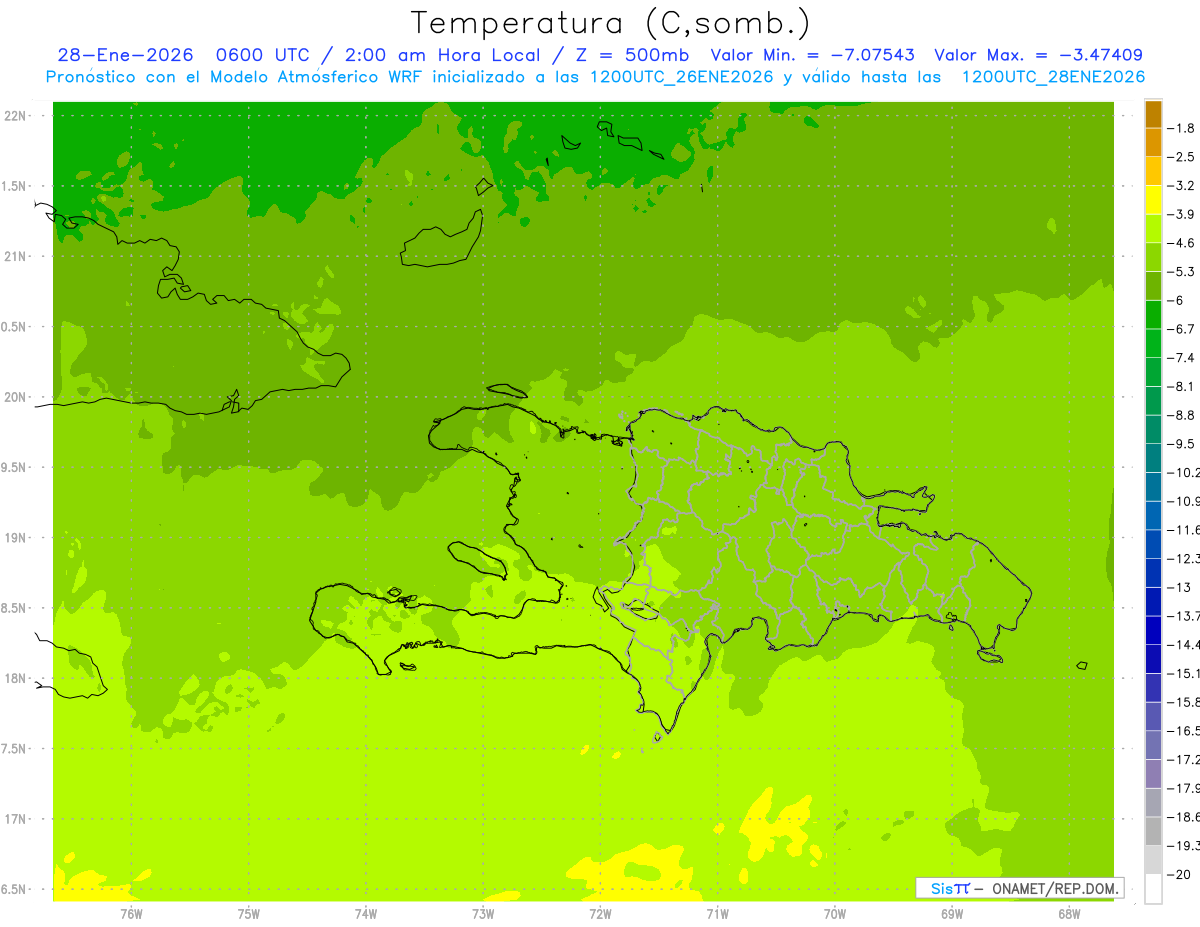Screen dimensions: 1200x927
Task: Click the -13 colorbar value
Action: click(1179, 587)
